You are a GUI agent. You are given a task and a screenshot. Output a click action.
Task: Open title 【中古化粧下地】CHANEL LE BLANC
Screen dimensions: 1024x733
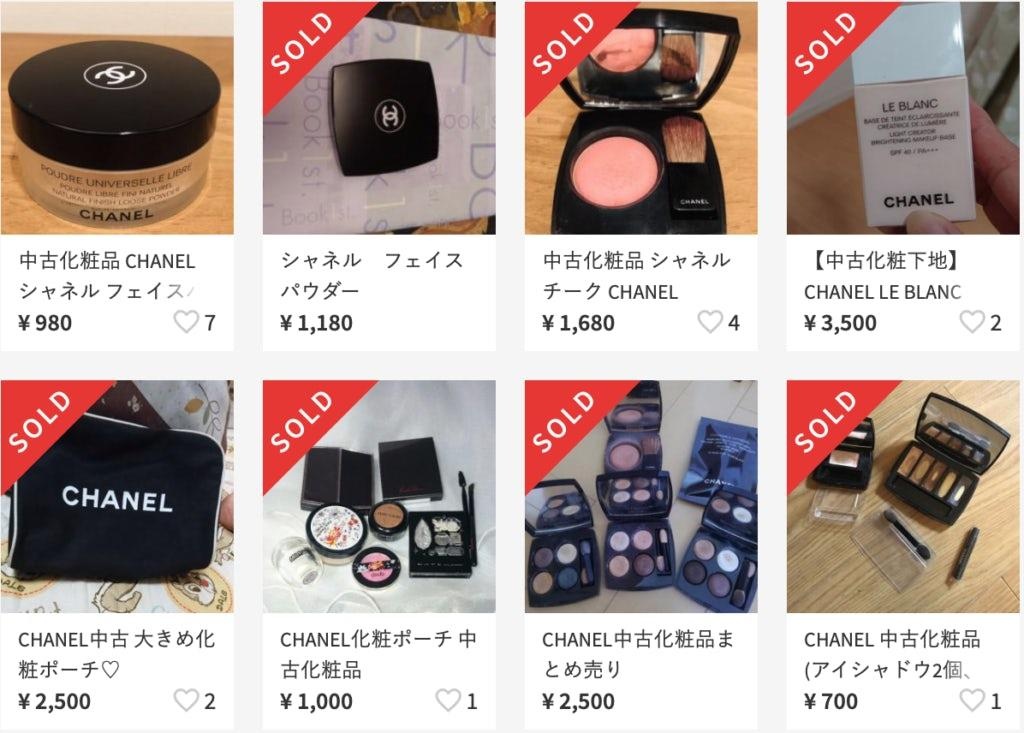coord(883,275)
